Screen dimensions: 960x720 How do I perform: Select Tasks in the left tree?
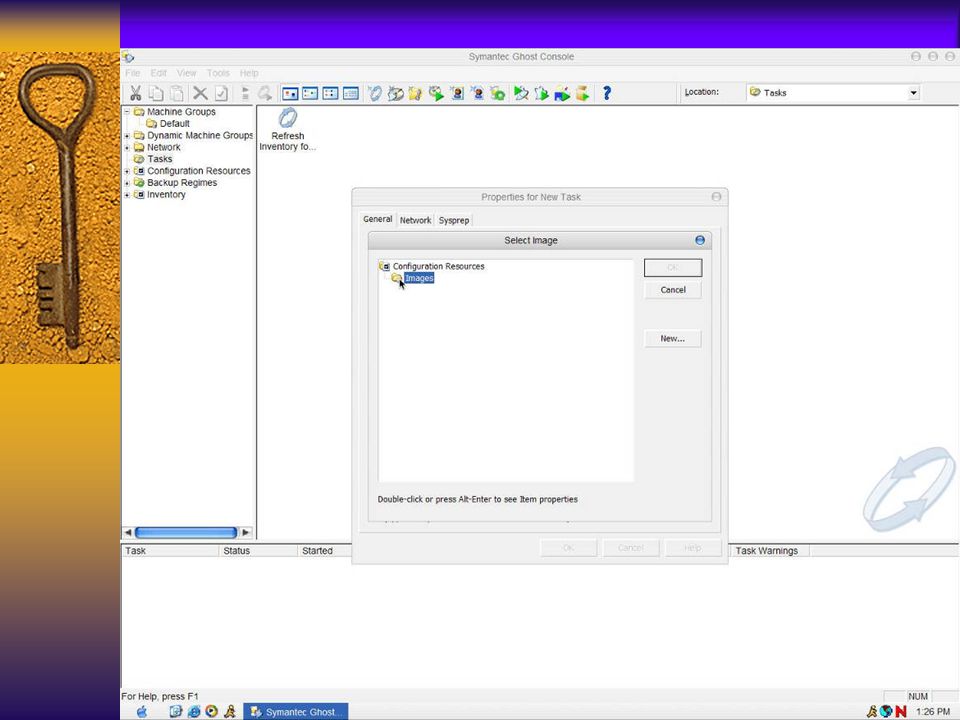coord(160,159)
